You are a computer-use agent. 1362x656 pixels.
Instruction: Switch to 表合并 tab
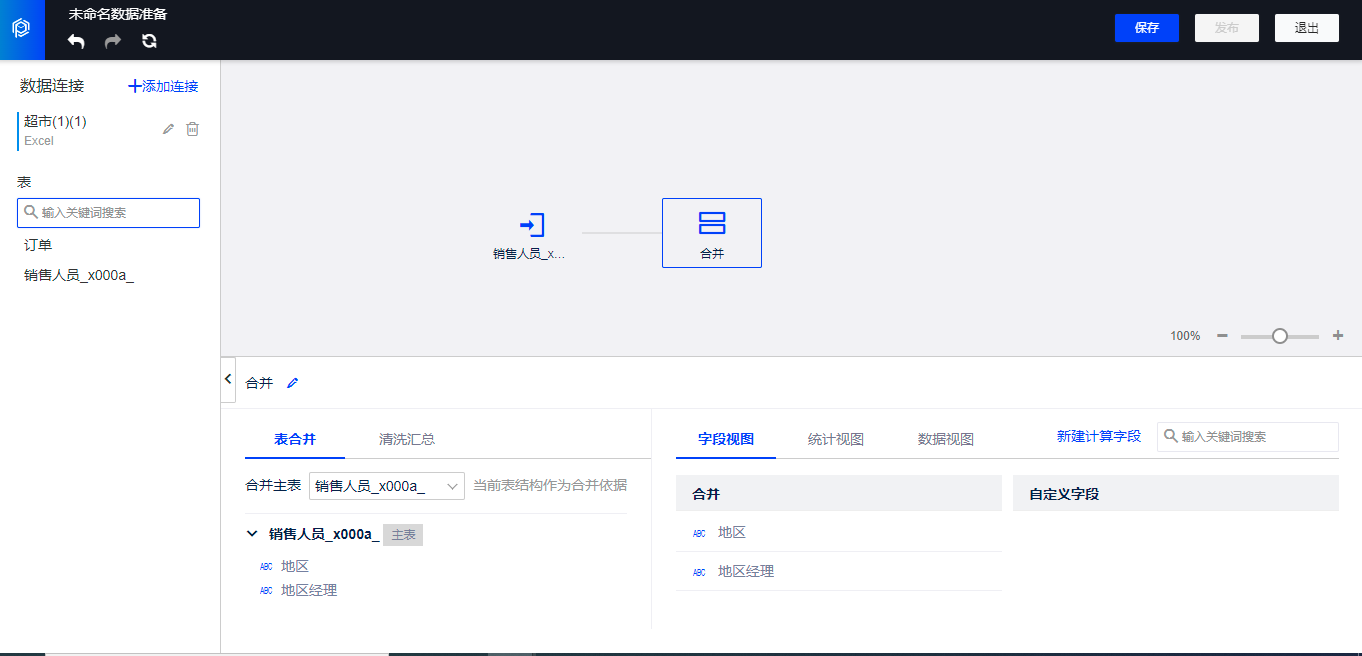pyautogui.click(x=295, y=439)
